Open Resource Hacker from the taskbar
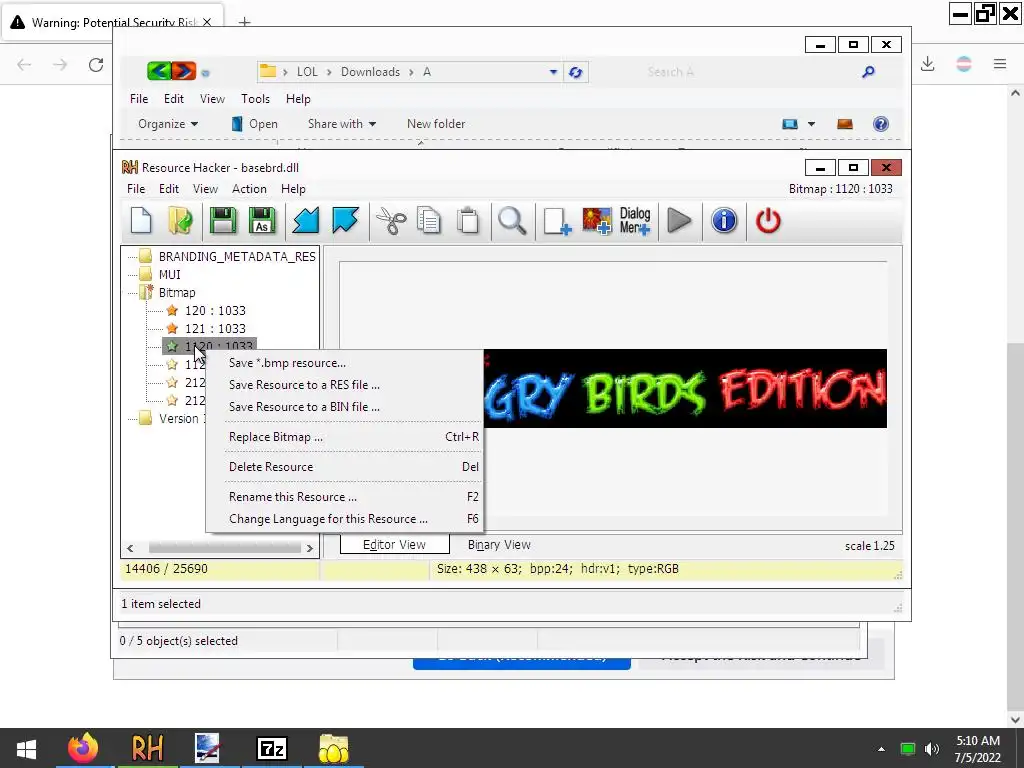 click(147, 748)
